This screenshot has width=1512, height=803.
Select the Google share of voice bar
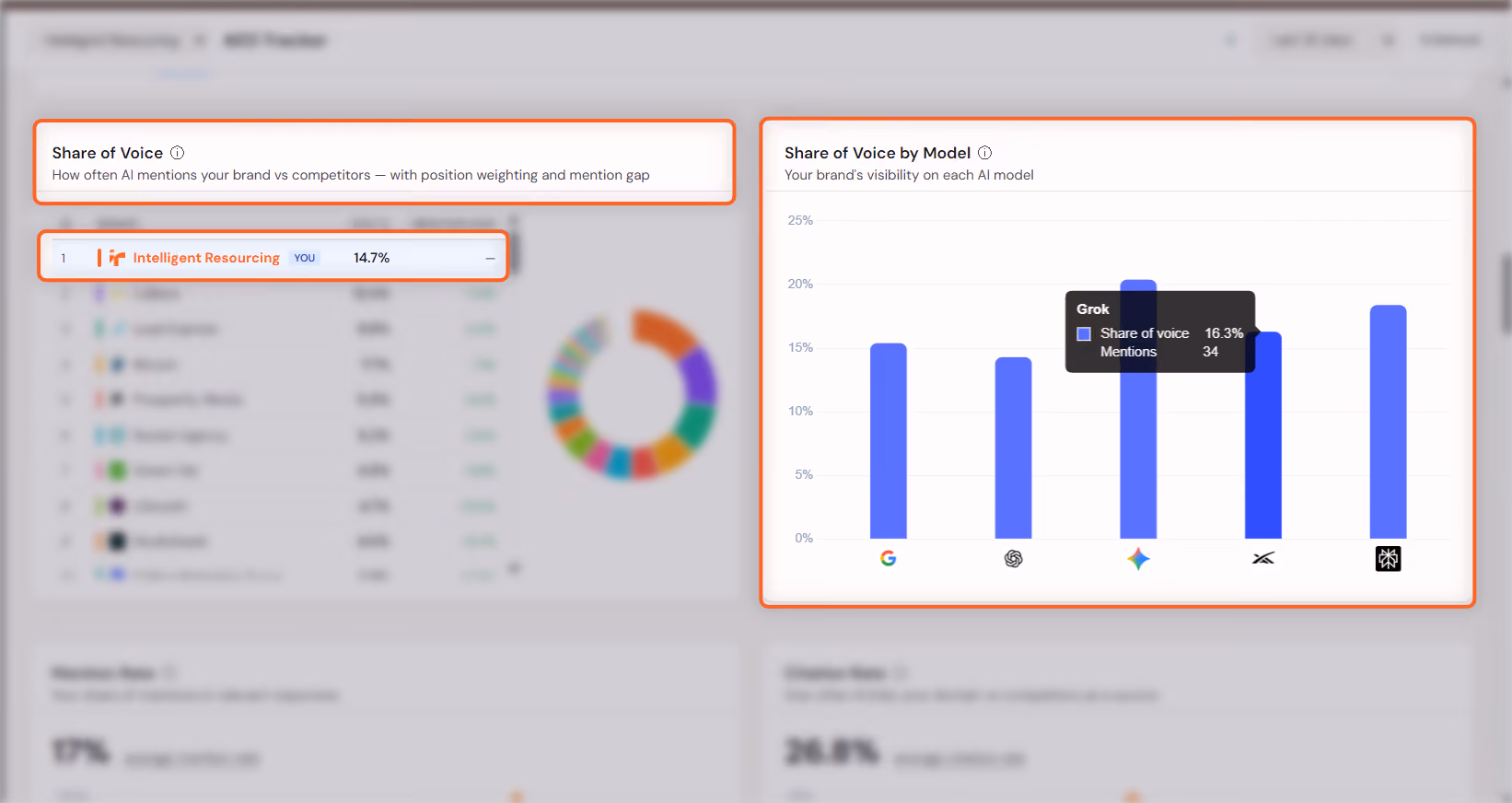(888, 441)
